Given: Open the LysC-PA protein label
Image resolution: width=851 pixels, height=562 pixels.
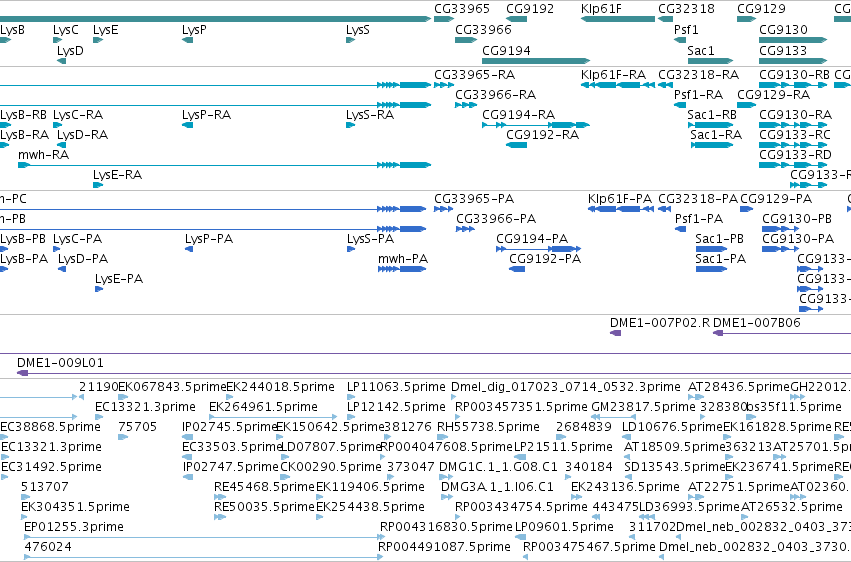Looking at the screenshot, I should point(77,239).
